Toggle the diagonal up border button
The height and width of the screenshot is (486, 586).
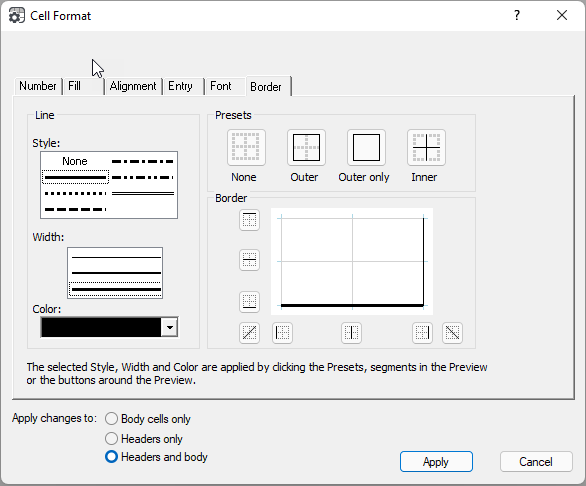(x=249, y=333)
